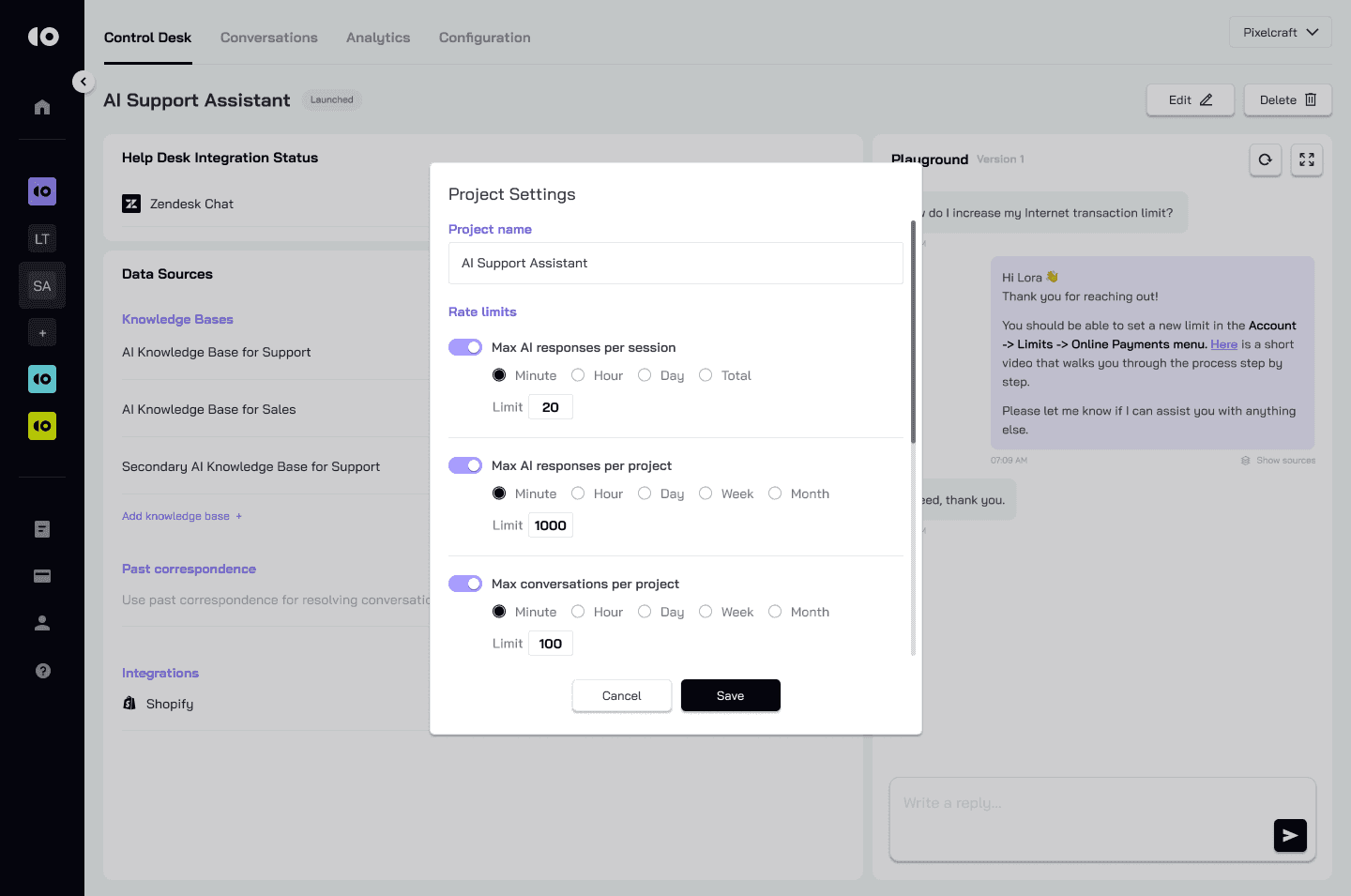Select Month radio for responses per project
The image size is (1351, 896).
tap(775, 494)
